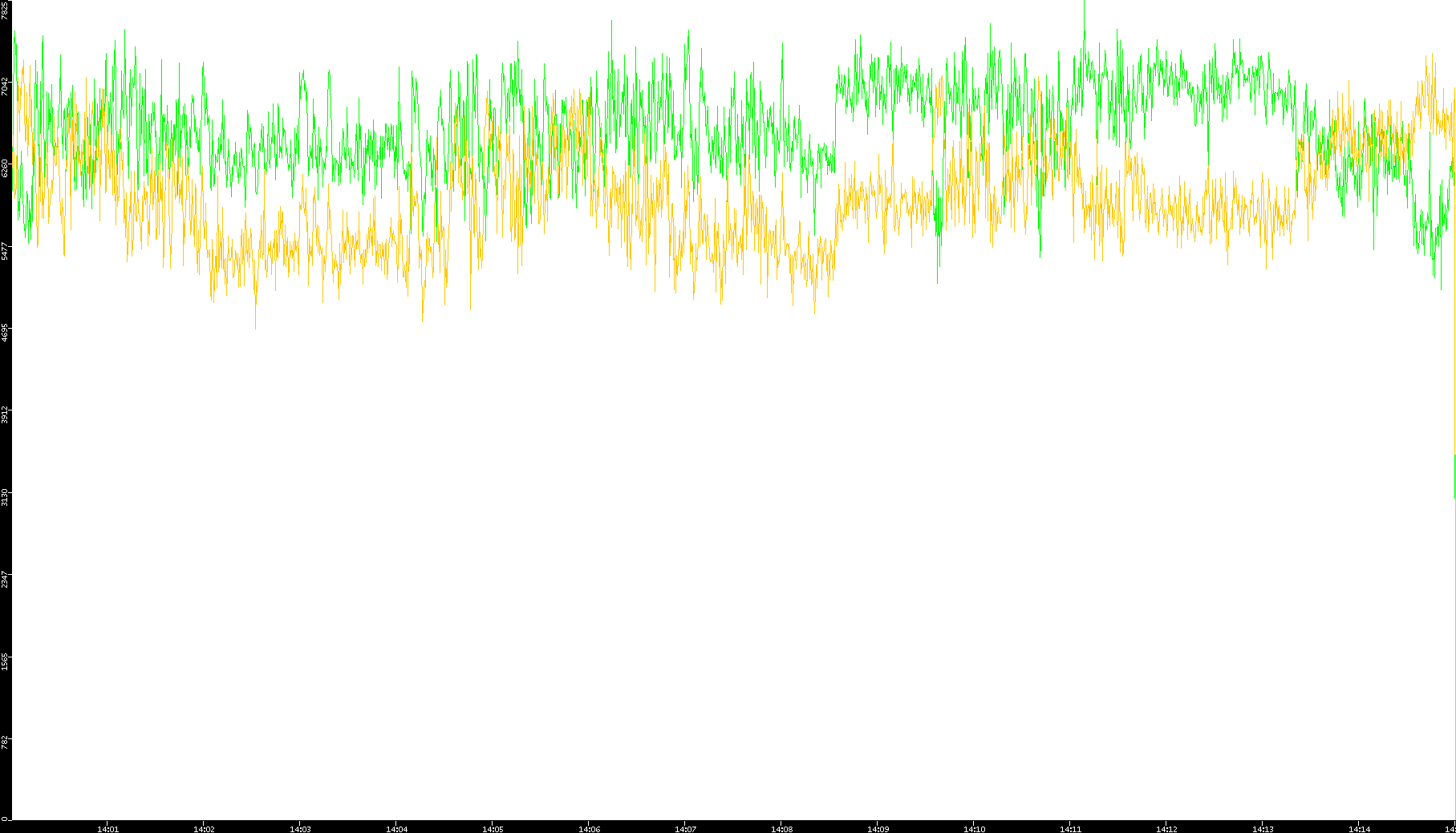Viewport: 1456px width, 833px height.
Task: Click the 14:10 time label
Action: 974,828
